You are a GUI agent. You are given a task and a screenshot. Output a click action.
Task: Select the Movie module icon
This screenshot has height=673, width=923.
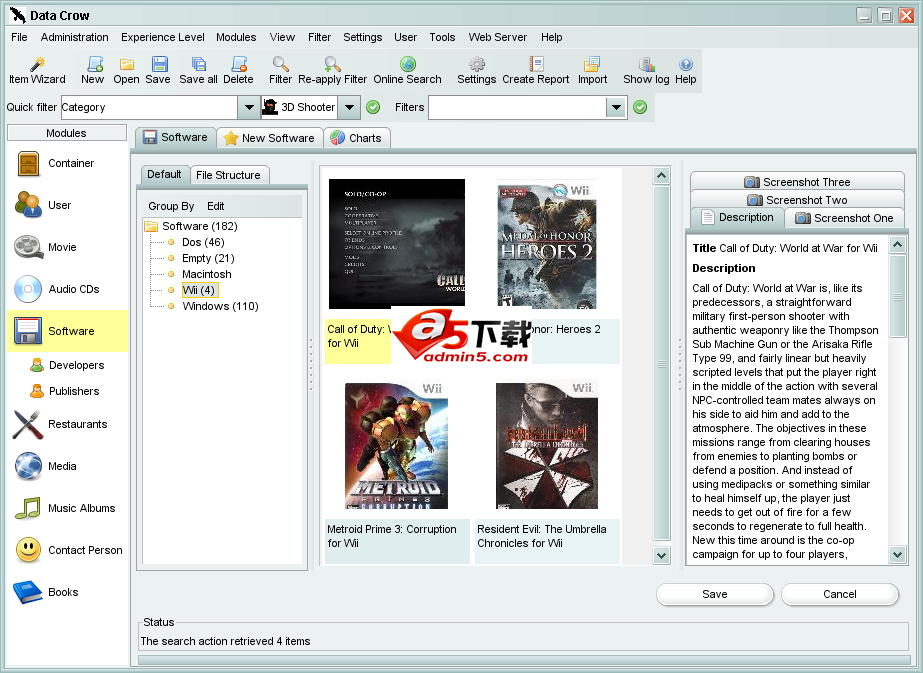coord(28,247)
